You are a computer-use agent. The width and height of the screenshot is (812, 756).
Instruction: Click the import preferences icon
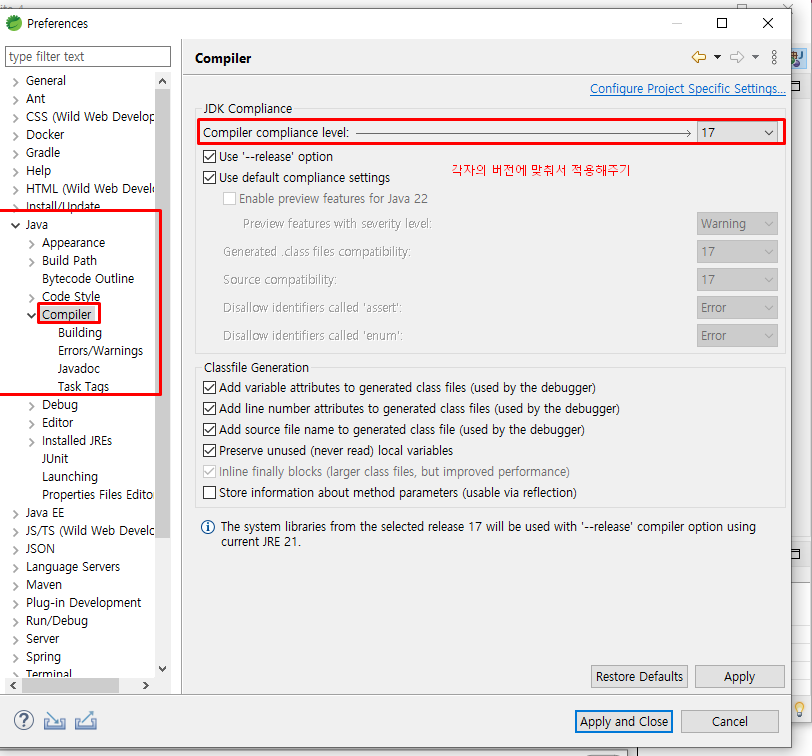(x=54, y=721)
